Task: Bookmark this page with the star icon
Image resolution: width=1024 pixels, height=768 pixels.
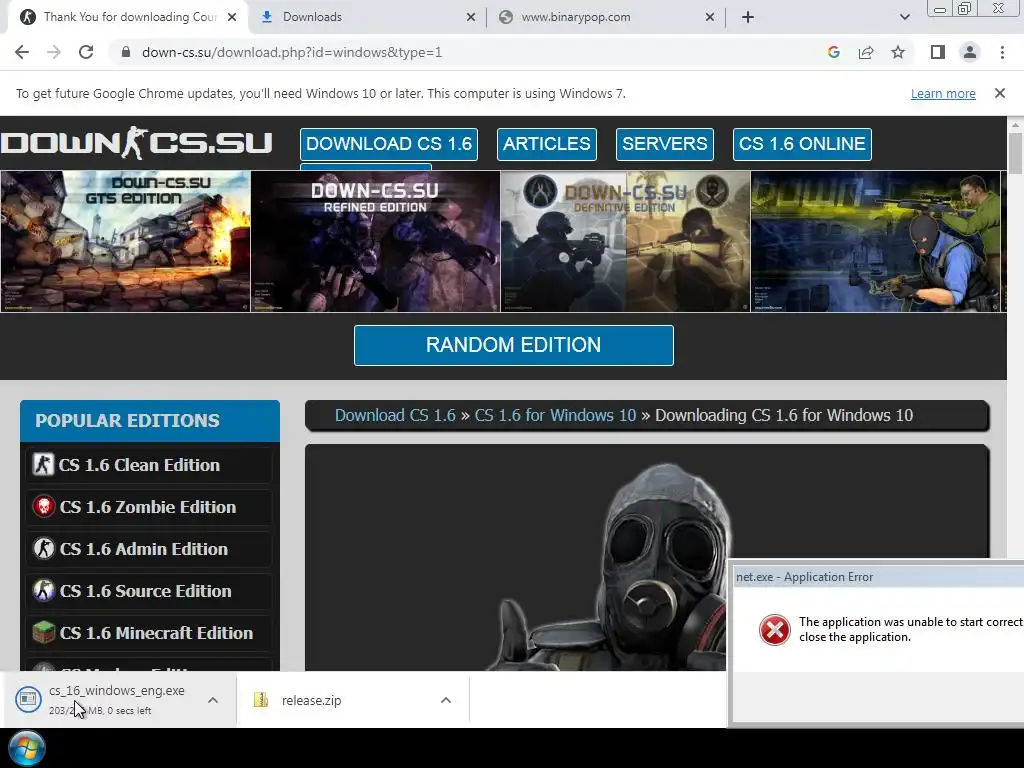Action: [898, 52]
